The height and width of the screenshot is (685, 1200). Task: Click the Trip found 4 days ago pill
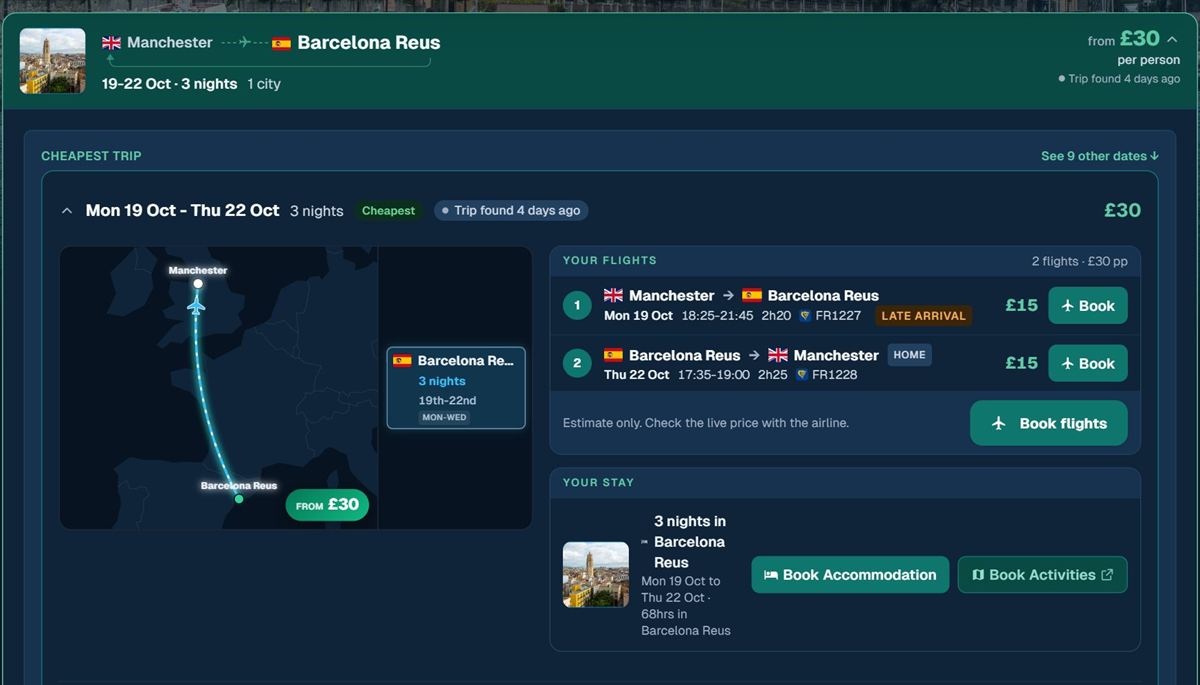click(x=511, y=211)
